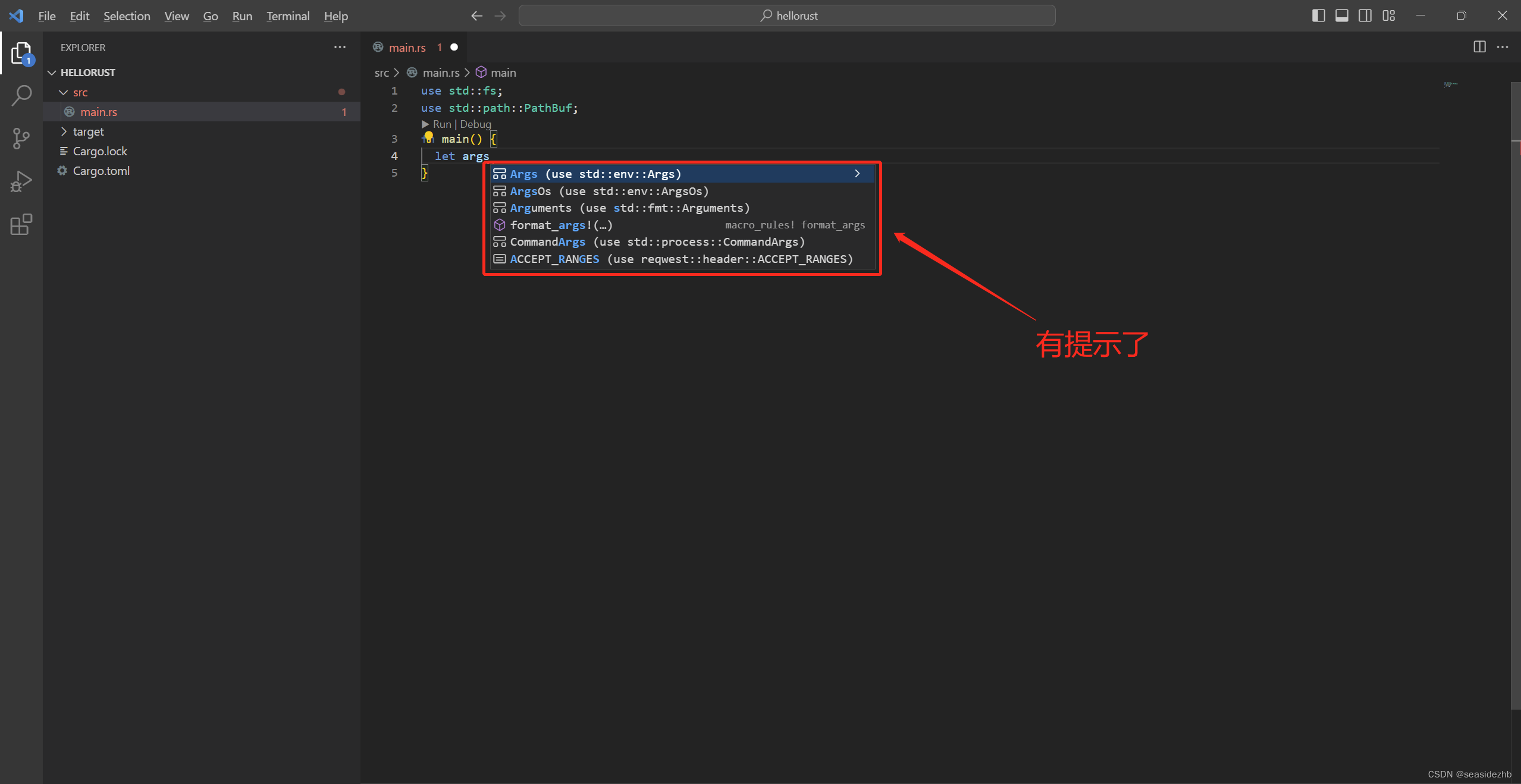1521x784 pixels.
Task: Go back with the left arrow
Action: tap(476, 16)
